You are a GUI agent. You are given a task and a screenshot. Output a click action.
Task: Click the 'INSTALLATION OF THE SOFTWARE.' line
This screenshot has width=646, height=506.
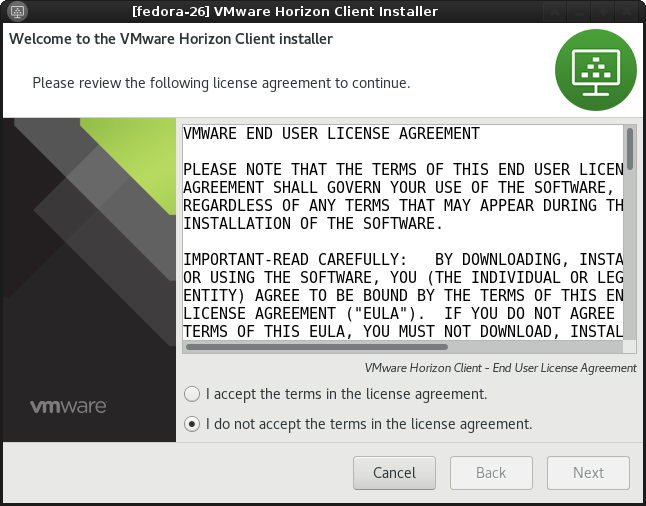point(313,224)
